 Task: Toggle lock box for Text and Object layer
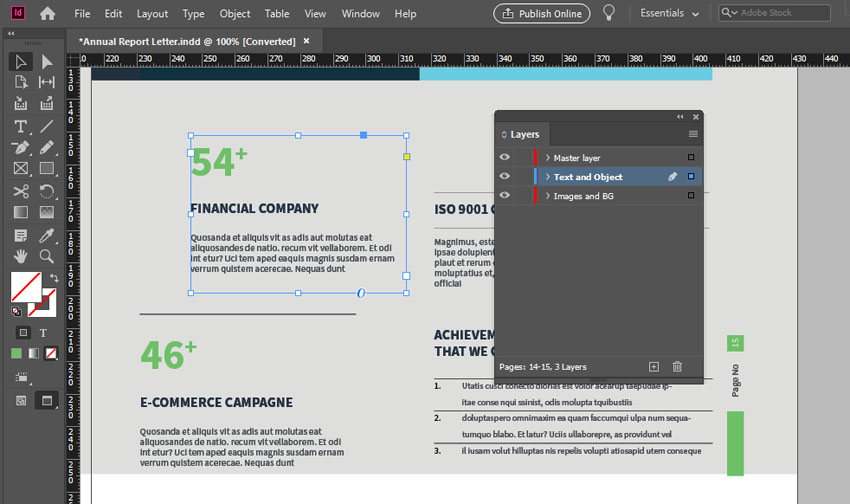[x=523, y=176]
